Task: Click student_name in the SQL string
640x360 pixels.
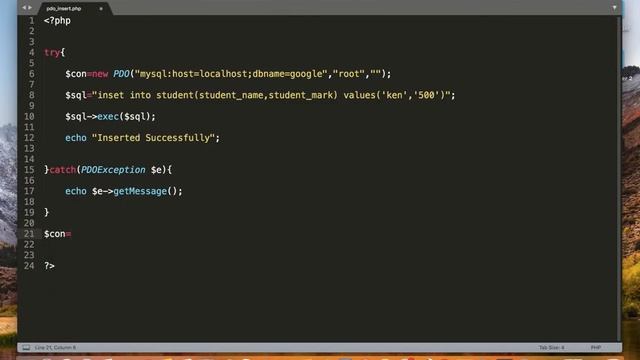Action: point(231,95)
